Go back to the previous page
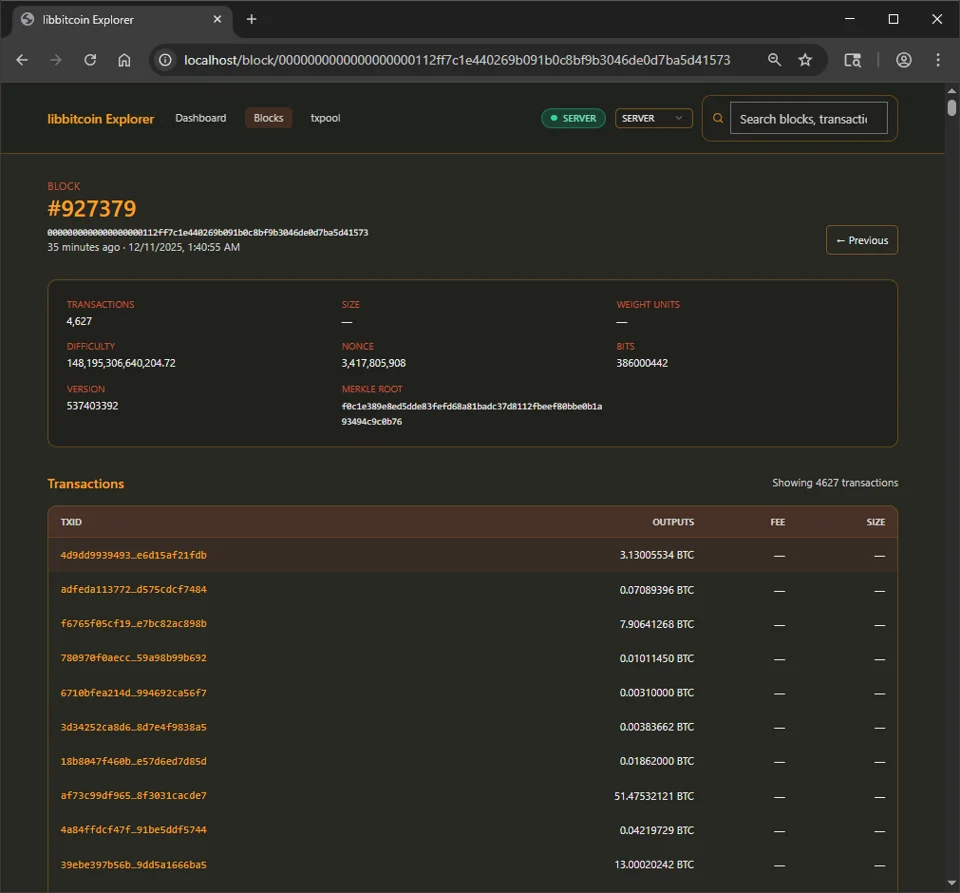This screenshot has width=960, height=893. click(22, 60)
